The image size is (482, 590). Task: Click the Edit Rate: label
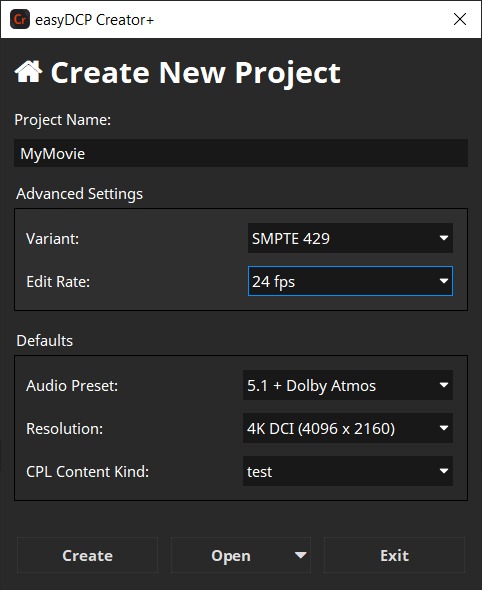pyautogui.click(x=58, y=281)
